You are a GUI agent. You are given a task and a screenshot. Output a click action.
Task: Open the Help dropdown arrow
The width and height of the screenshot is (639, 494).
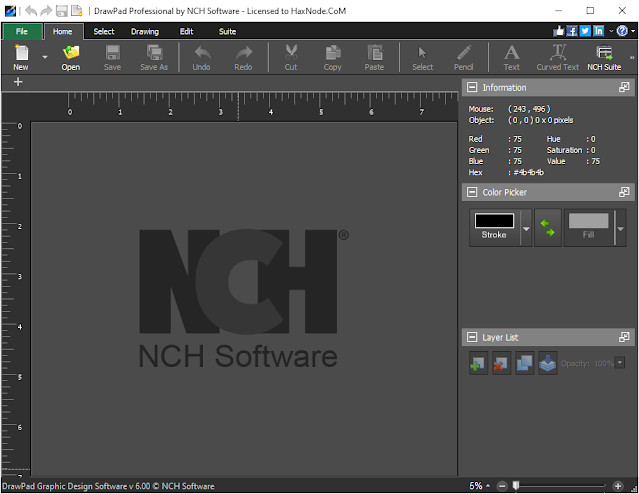click(633, 31)
